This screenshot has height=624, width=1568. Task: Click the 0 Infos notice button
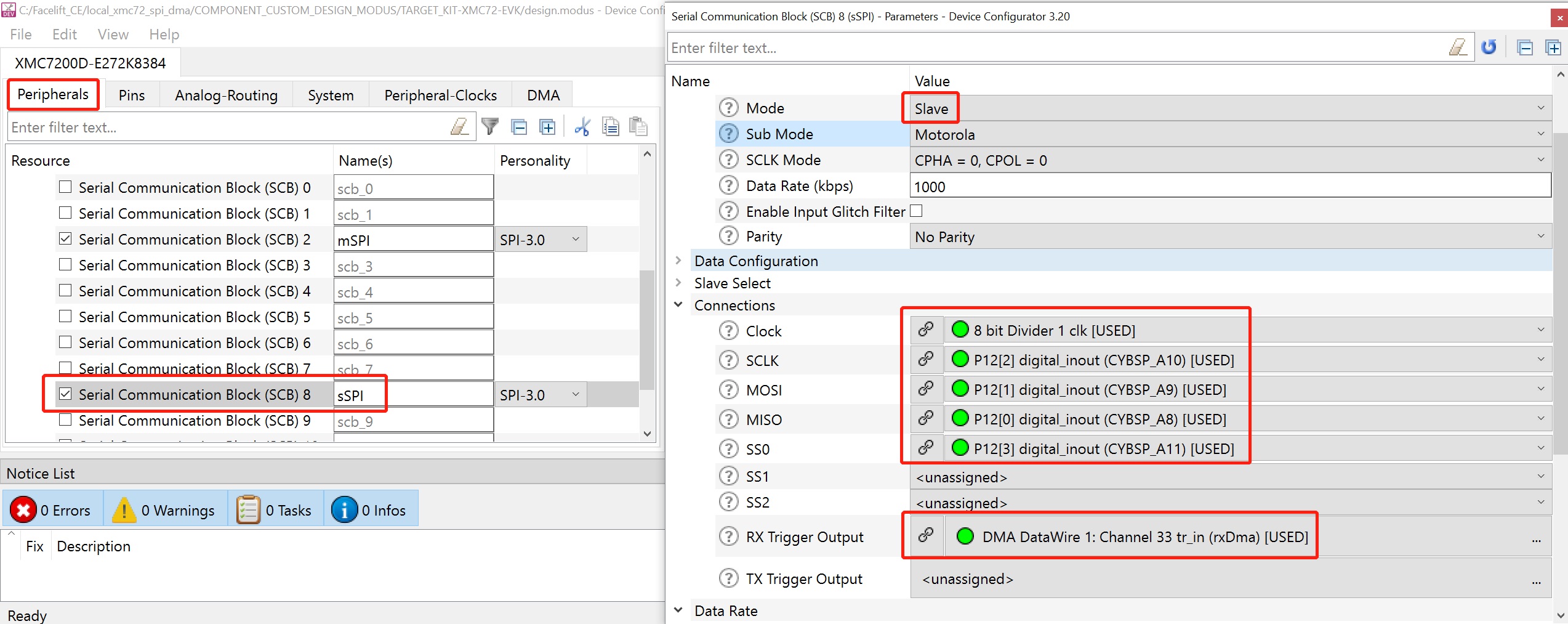pyautogui.click(x=371, y=509)
